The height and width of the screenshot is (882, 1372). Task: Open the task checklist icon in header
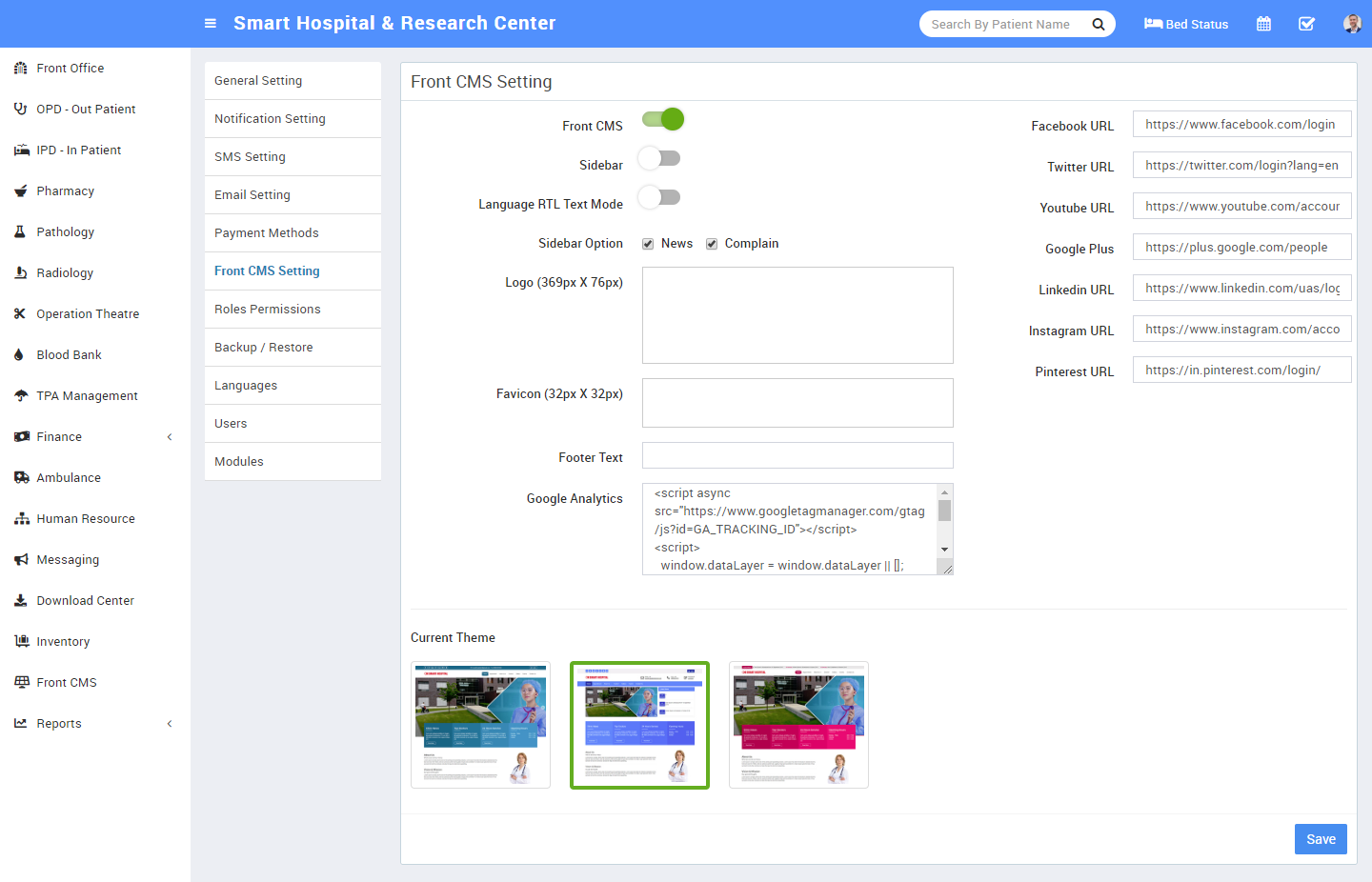coord(1306,24)
